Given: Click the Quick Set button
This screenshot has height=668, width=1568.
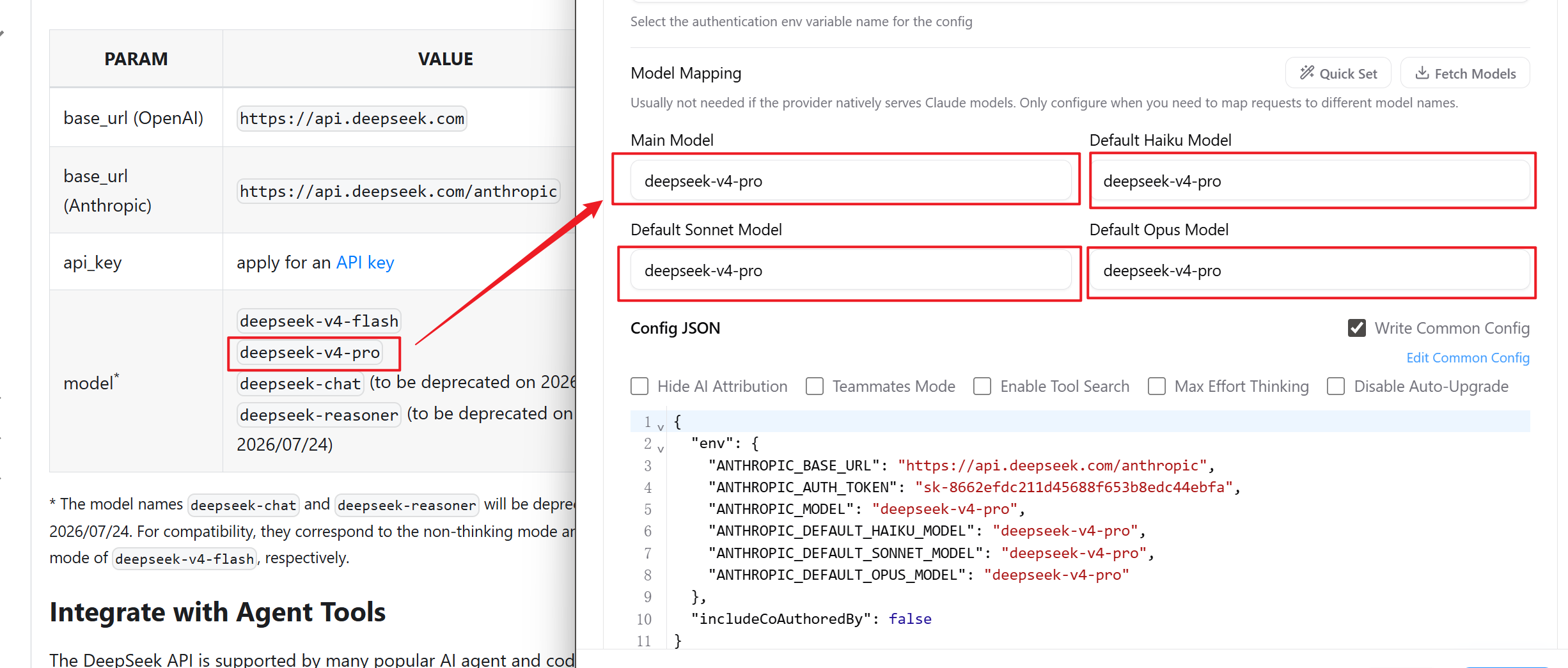Looking at the screenshot, I should click(x=1338, y=74).
